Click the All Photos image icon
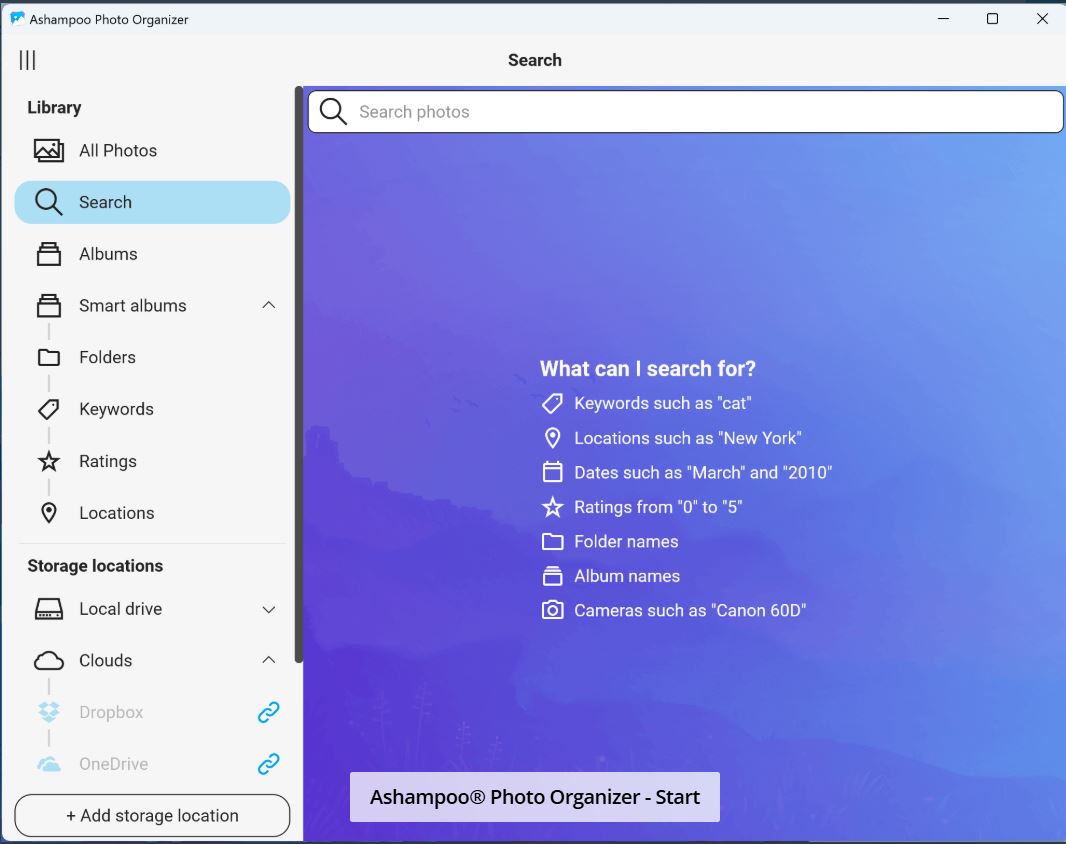 click(49, 151)
